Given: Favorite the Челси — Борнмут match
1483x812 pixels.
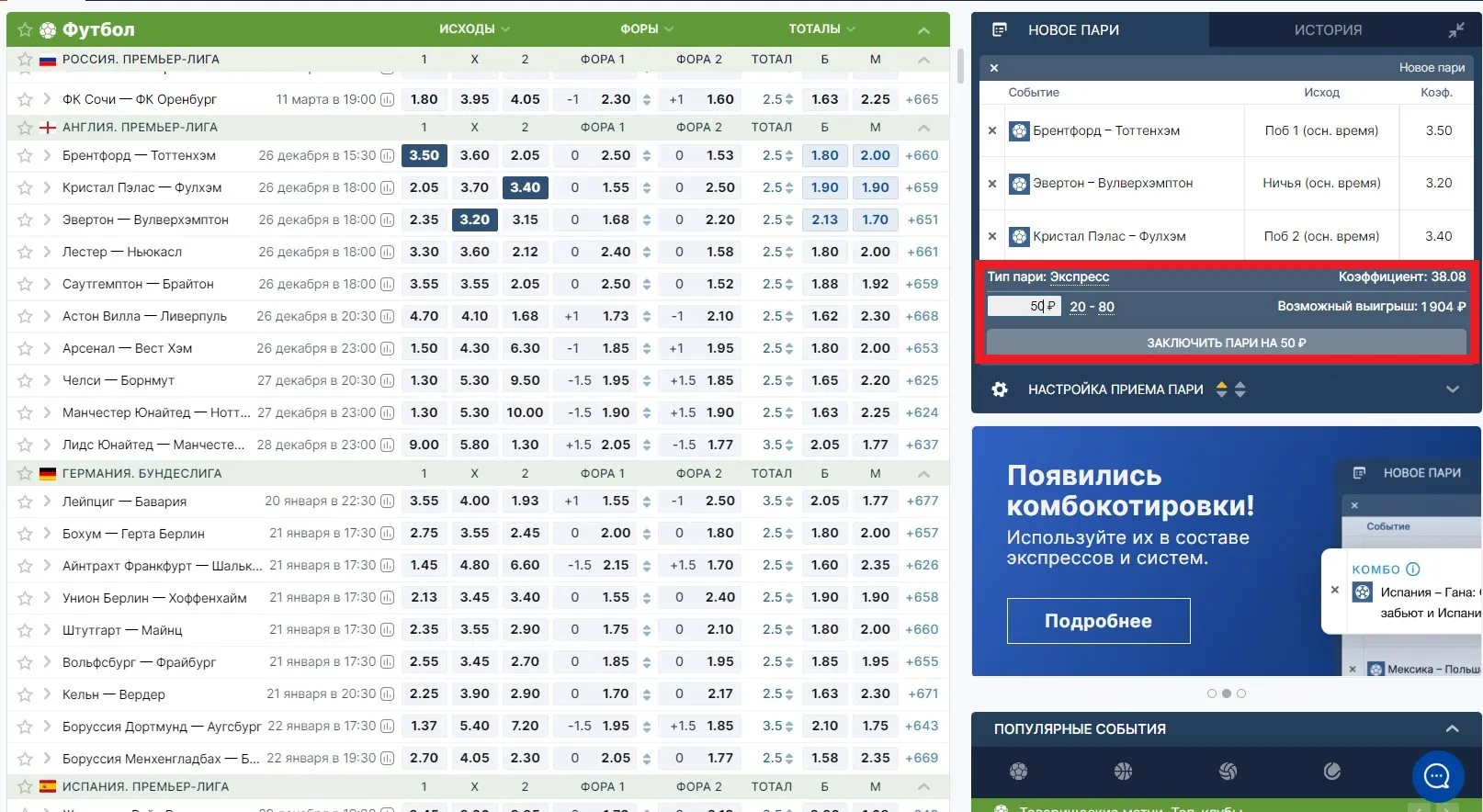Looking at the screenshot, I should (x=25, y=381).
